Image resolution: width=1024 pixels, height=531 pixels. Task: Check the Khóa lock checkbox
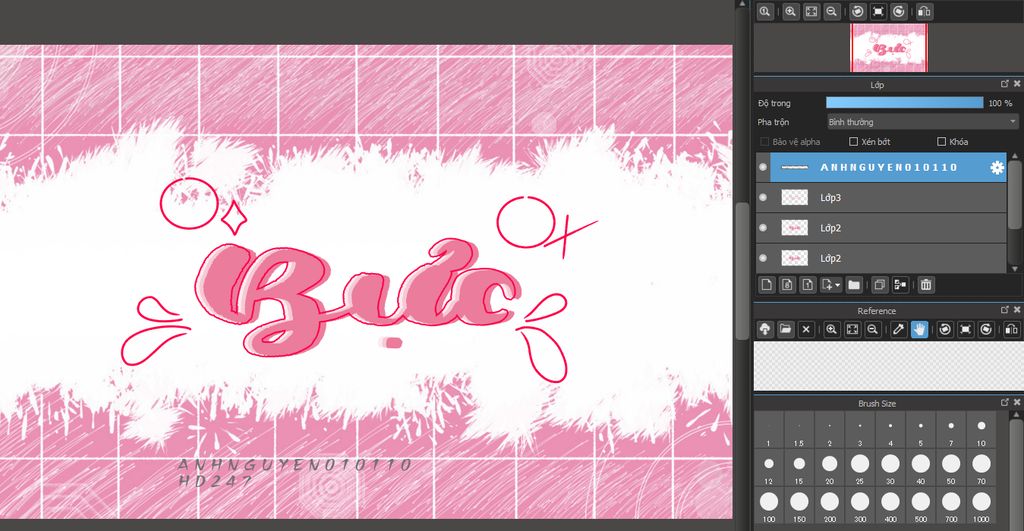(x=941, y=141)
